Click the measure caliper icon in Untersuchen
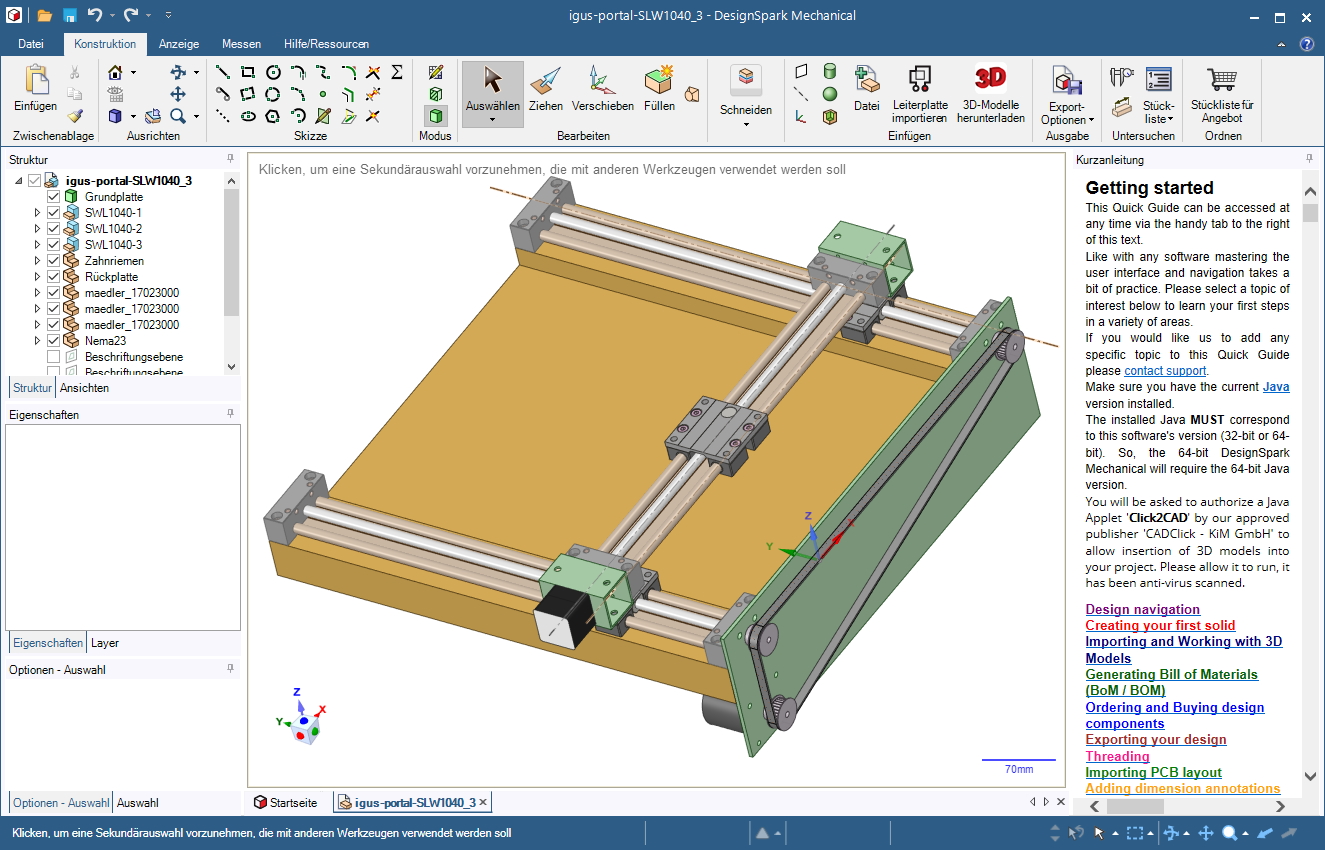The width and height of the screenshot is (1325, 850). point(1122,76)
